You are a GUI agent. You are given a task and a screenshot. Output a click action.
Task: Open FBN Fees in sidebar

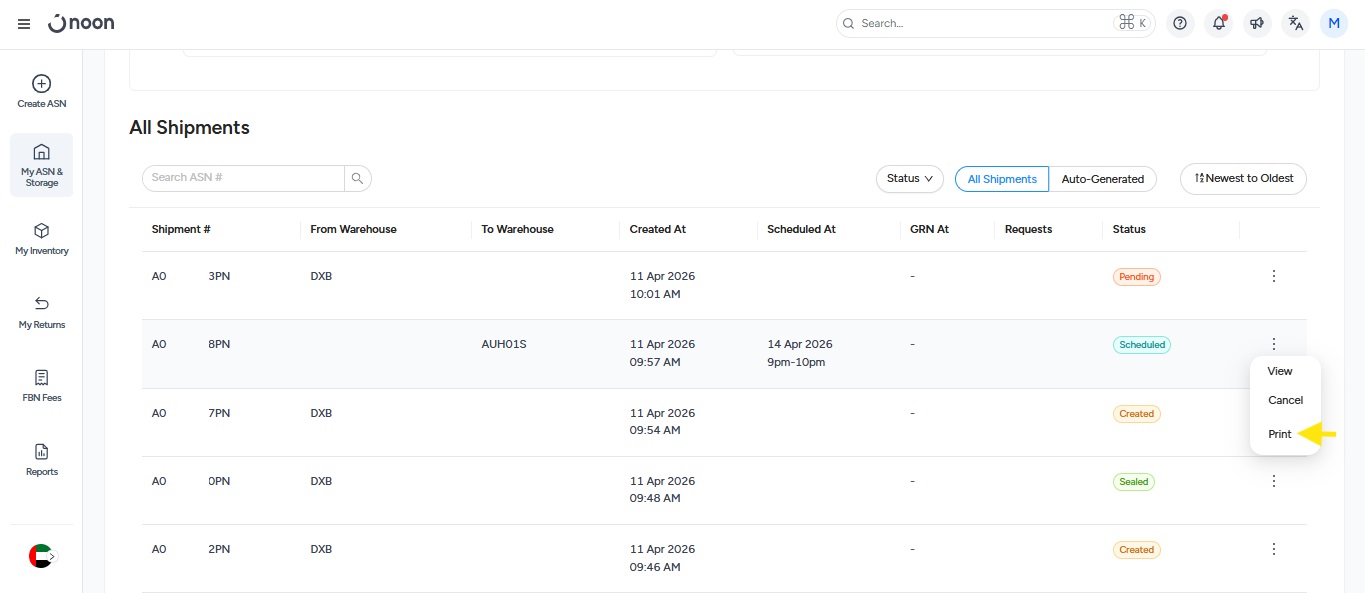41,378
